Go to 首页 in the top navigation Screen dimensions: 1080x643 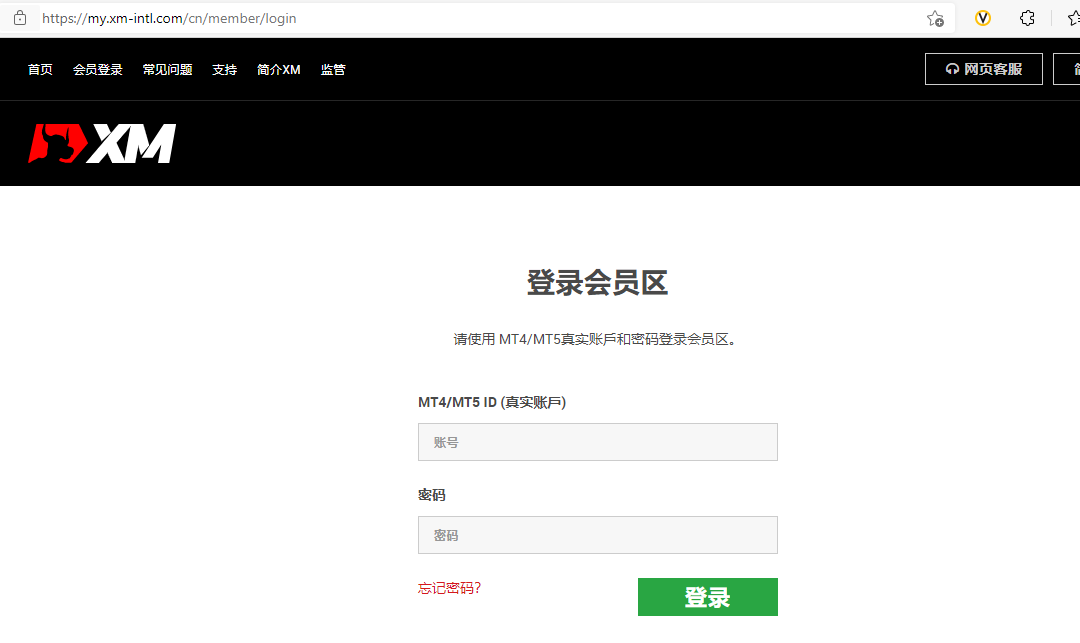coord(40,70)
